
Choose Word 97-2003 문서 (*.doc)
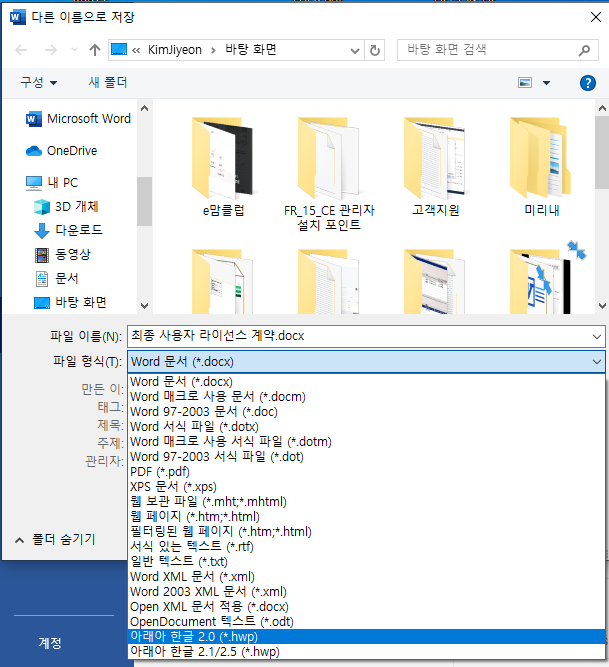click(x=366, y=411)
